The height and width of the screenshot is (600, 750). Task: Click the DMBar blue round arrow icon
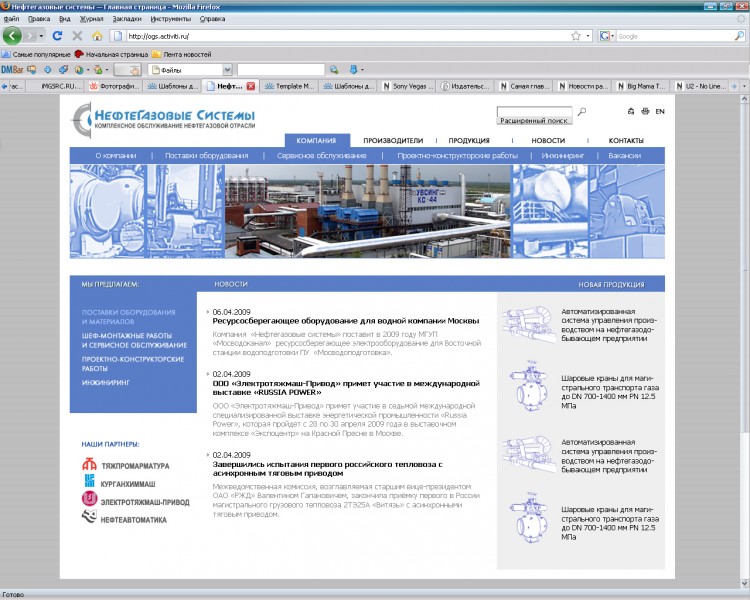[x=47, y=70]
